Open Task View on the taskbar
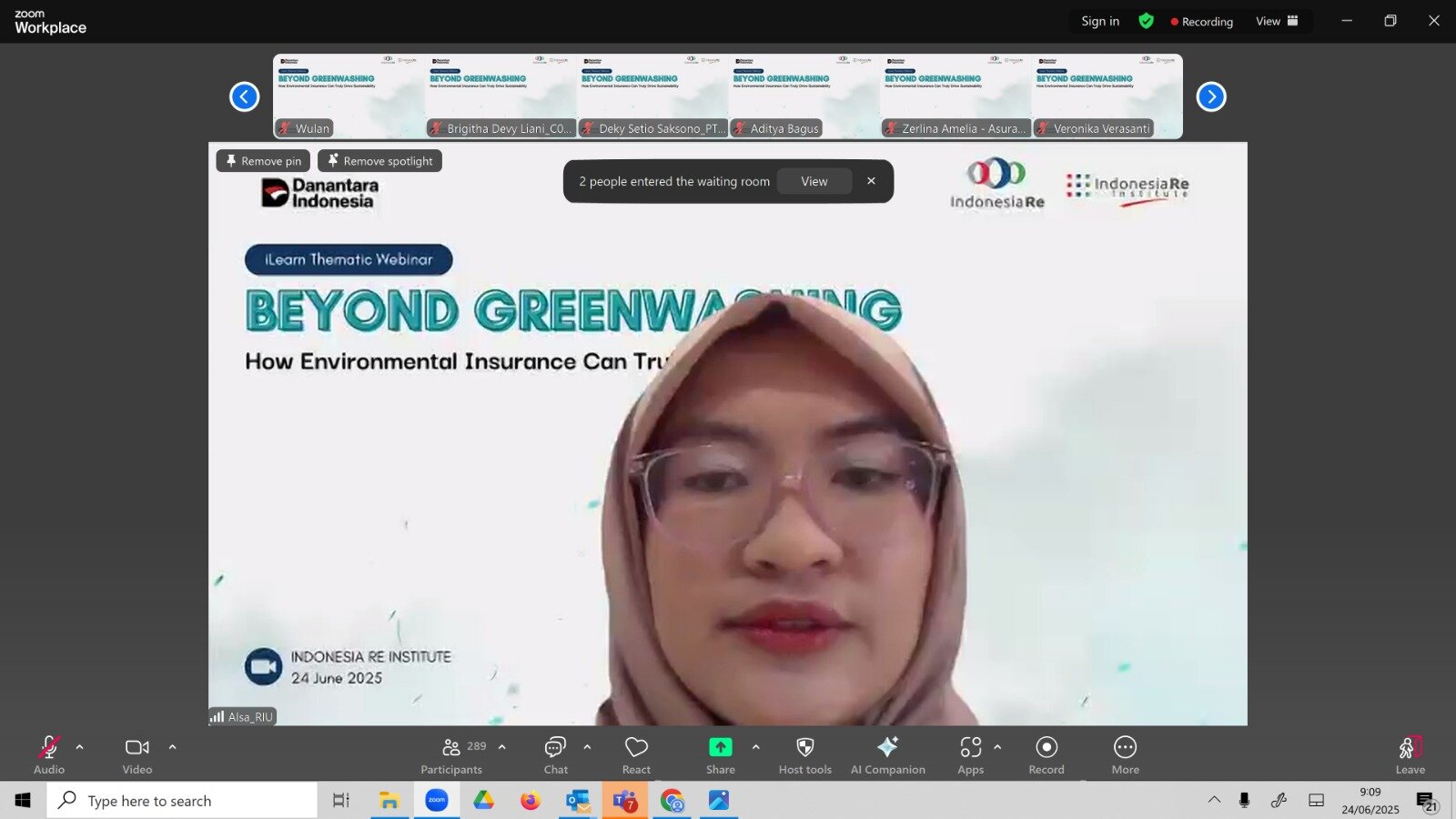Image resolution: width=1456 pixels, height=819 pixels. click(341, 800)
